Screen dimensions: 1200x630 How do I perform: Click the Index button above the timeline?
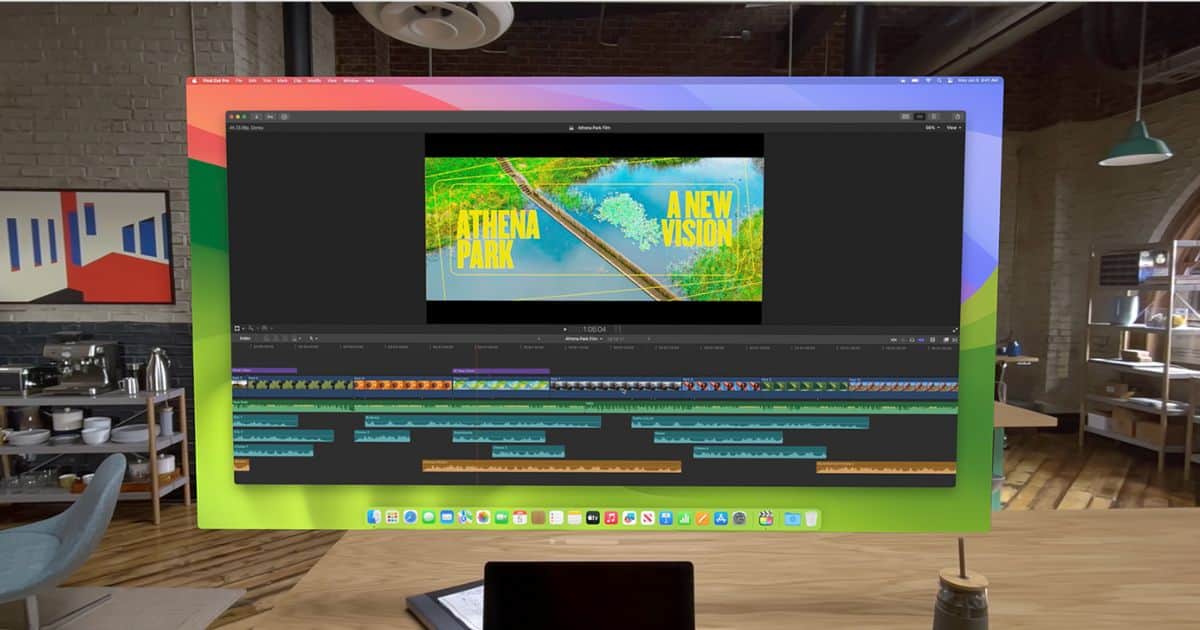point(245,338)
